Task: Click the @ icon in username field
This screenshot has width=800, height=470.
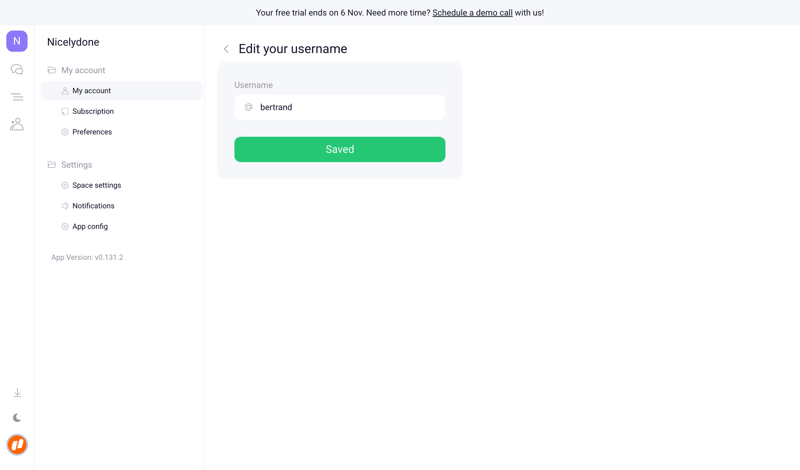Action: click(249, 107)
